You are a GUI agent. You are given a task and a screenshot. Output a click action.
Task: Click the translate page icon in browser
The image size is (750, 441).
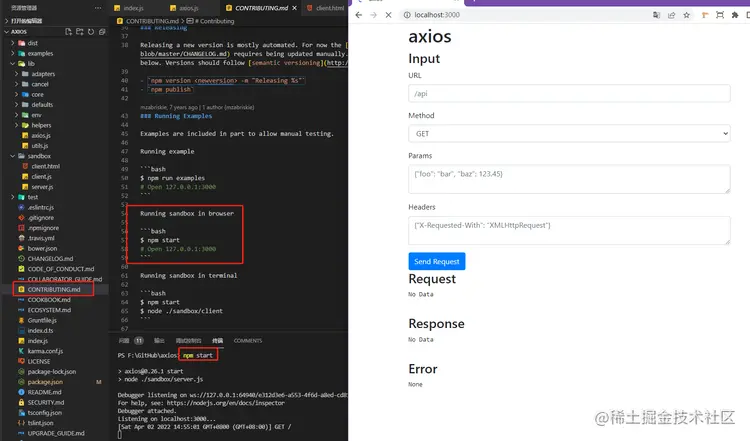click(656, 15)
